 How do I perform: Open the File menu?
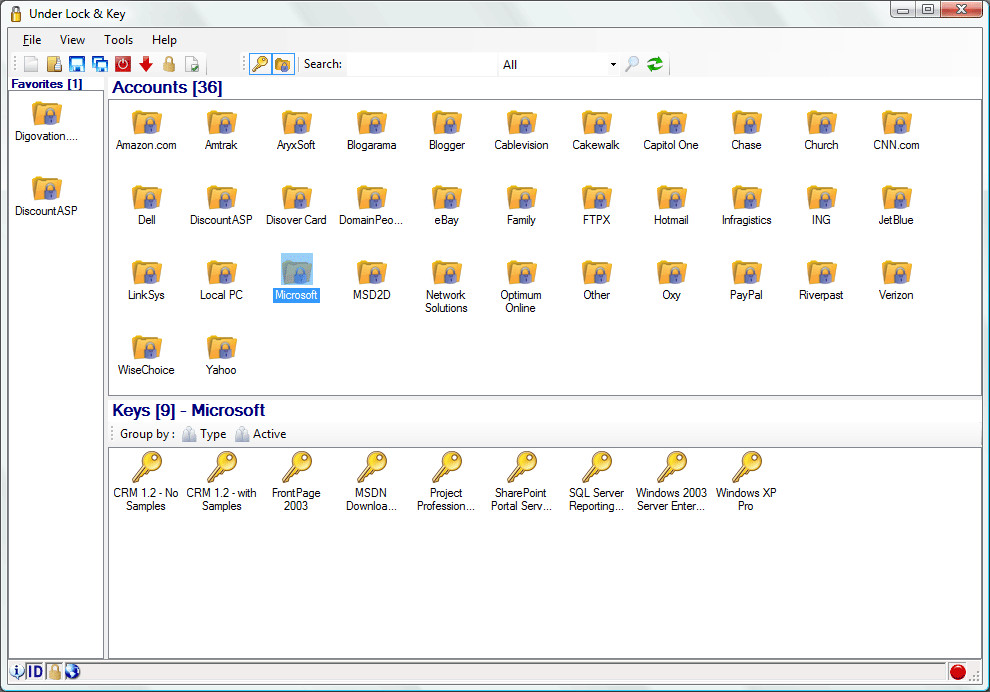pyautogui.click(x=32, y=40)
